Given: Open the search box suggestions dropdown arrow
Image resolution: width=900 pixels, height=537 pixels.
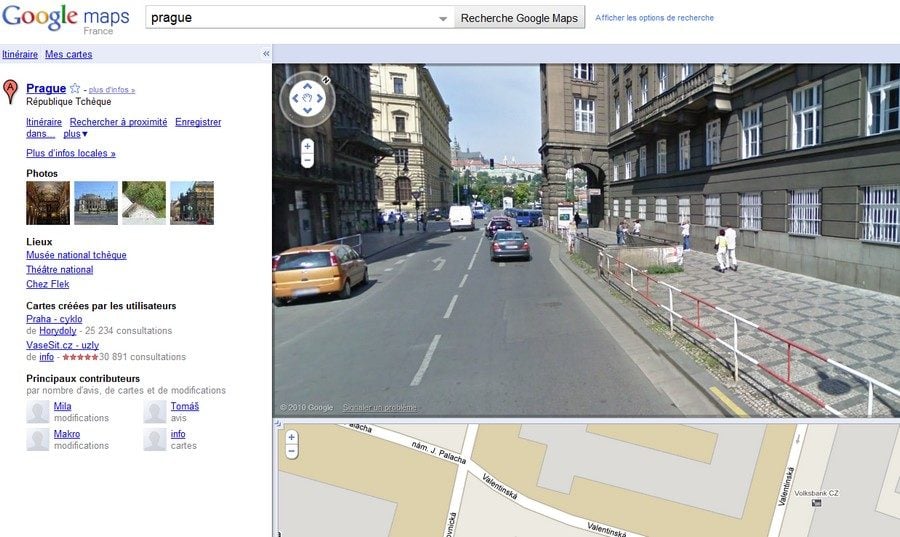Looking at the screenshot, I should pyautogui.click(x=443, y=18).
